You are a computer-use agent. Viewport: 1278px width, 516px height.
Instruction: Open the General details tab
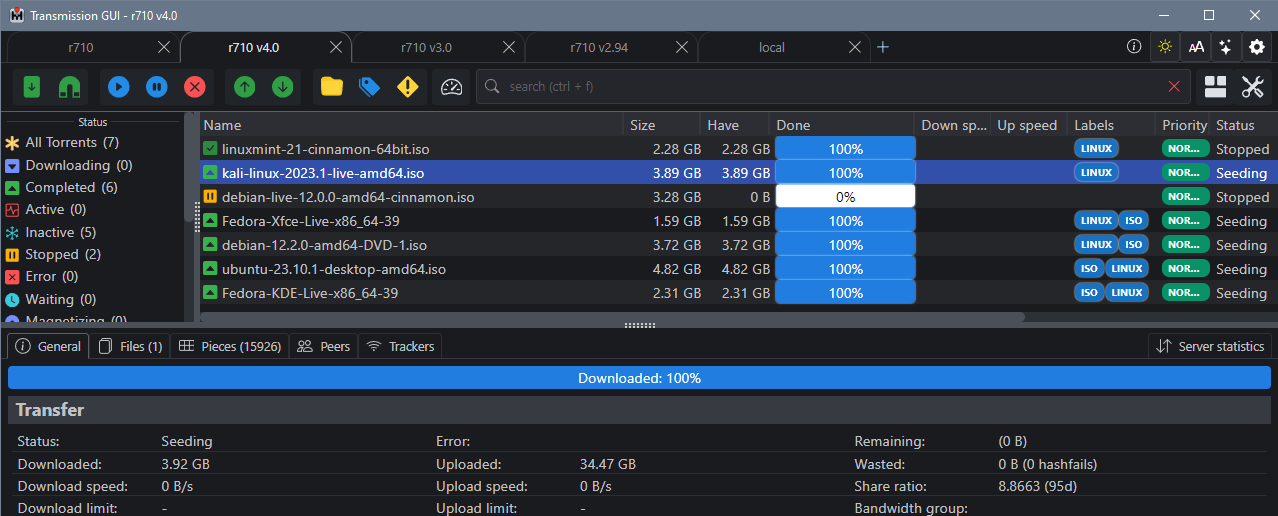click(48, 346)
